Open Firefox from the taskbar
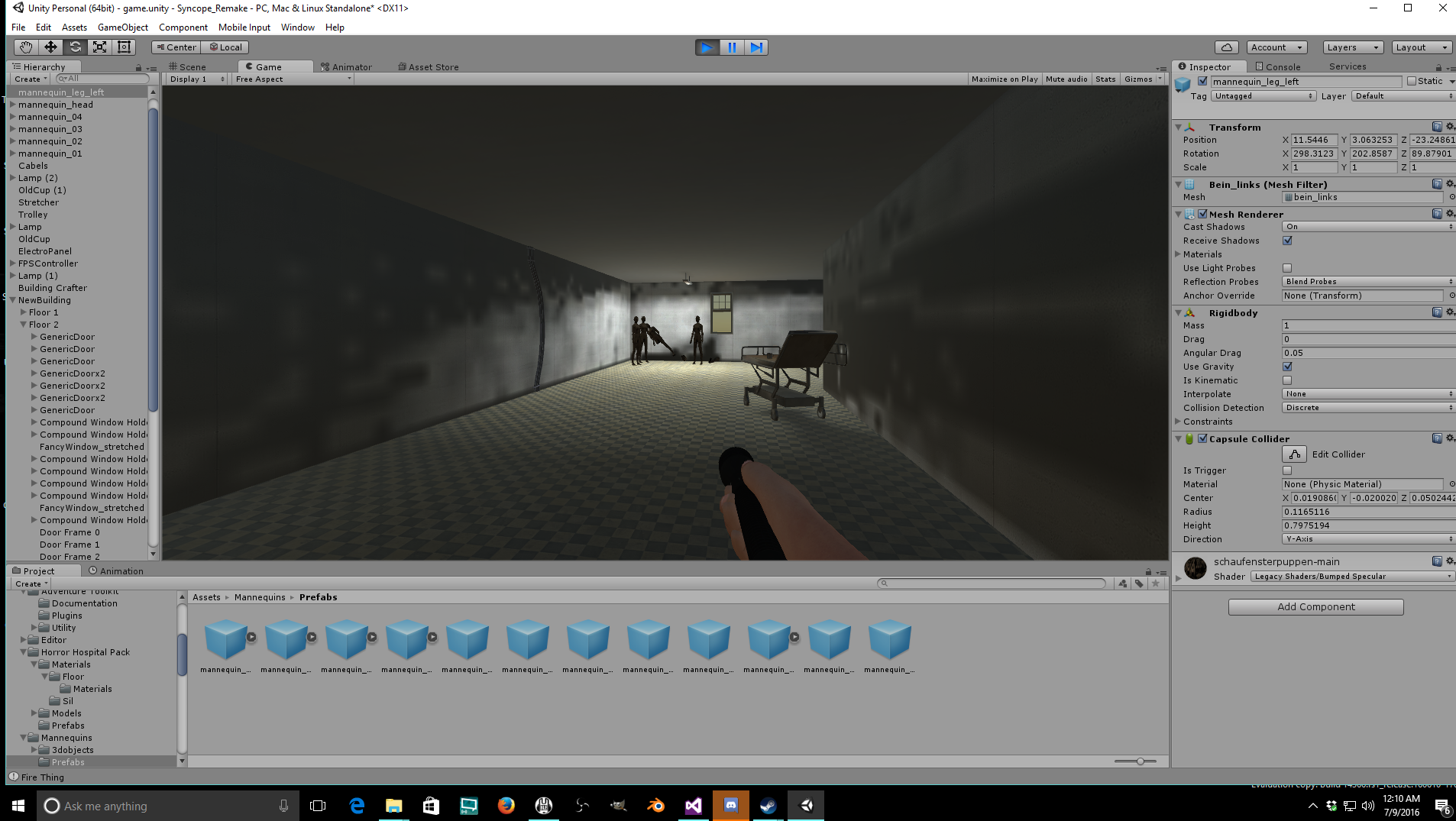The image size is (1456, 821). tap(506, 806)
